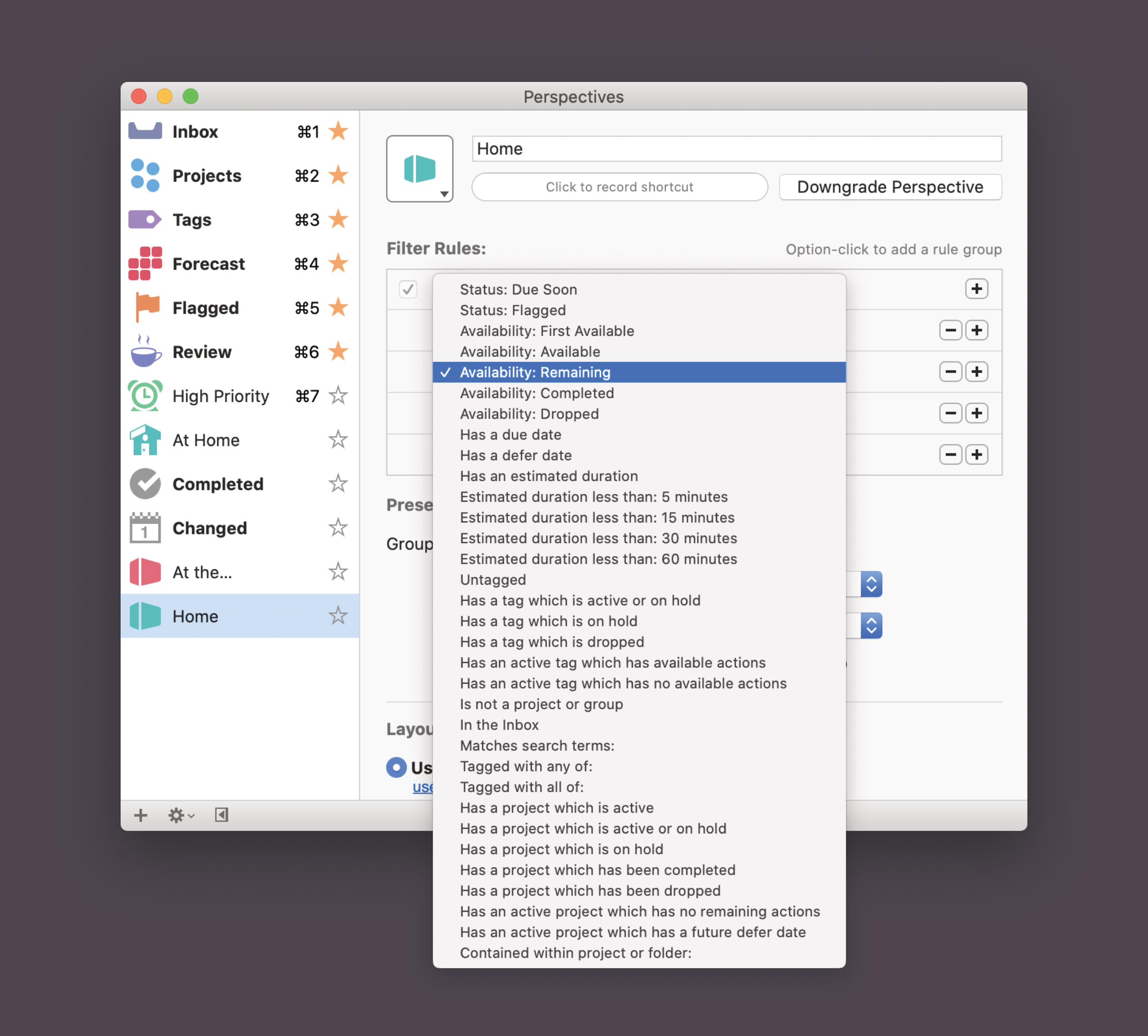Select the Inbox perspective icon
1148x1036 pixels.
(x=146, y=131)
